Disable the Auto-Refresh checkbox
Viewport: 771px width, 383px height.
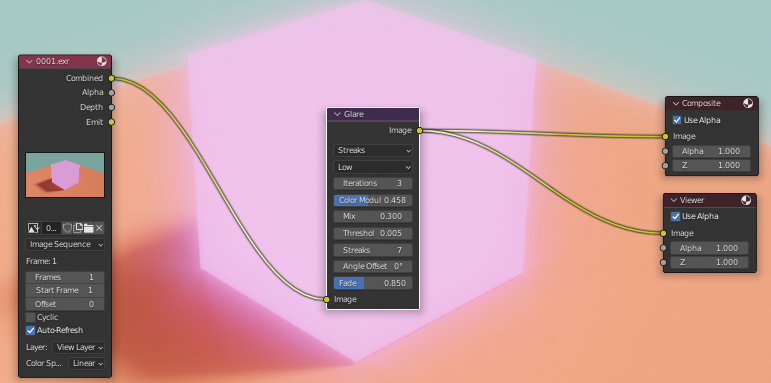pyautogui.click(x=30, y=330)
